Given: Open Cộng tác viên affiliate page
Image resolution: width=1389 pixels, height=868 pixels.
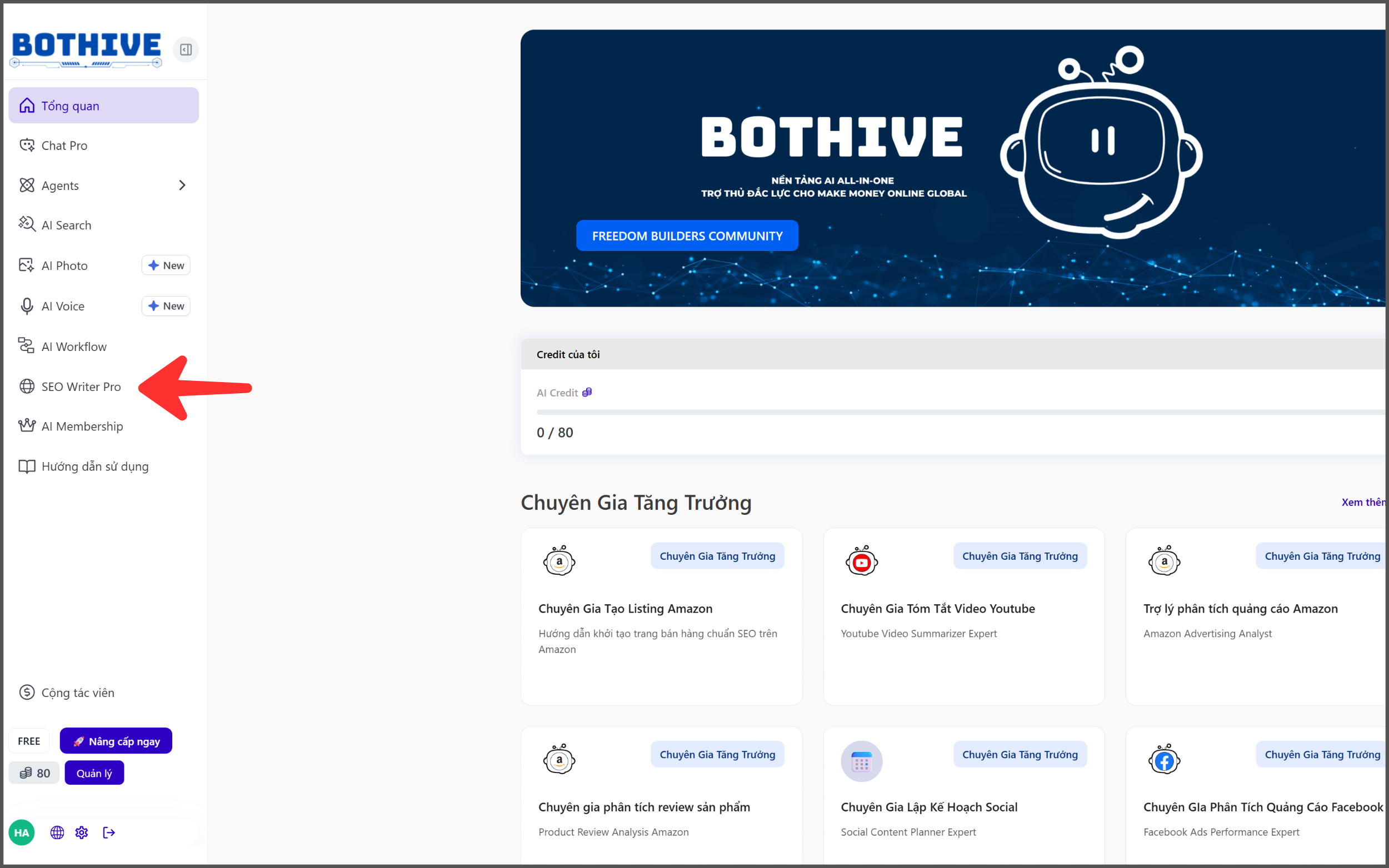Looking at the screenshot, I should pyautogui.click(x=103, y=693).
